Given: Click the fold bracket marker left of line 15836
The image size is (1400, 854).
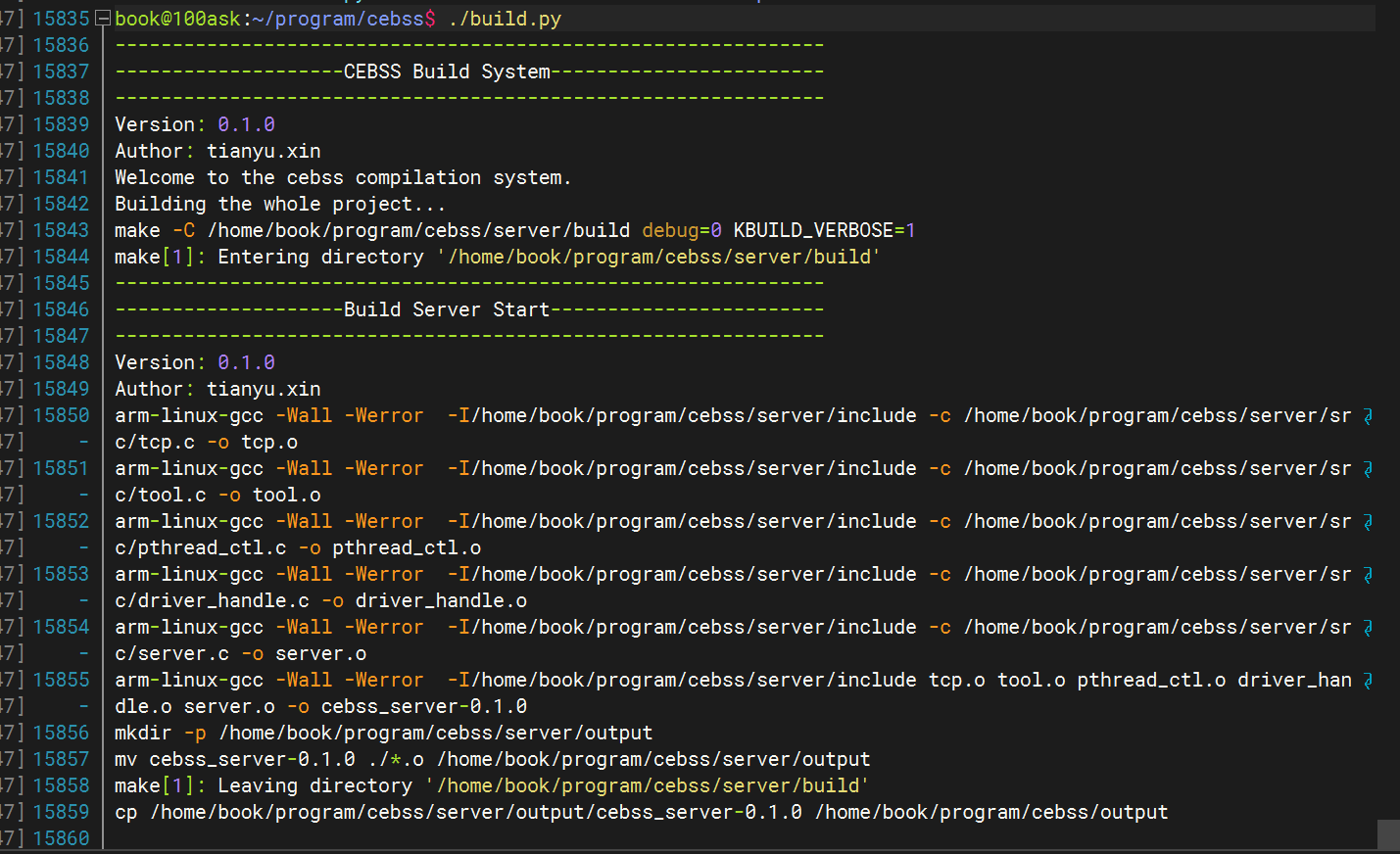Looking at the screenshot, I should pyautogui.click(x=102, y=44).
